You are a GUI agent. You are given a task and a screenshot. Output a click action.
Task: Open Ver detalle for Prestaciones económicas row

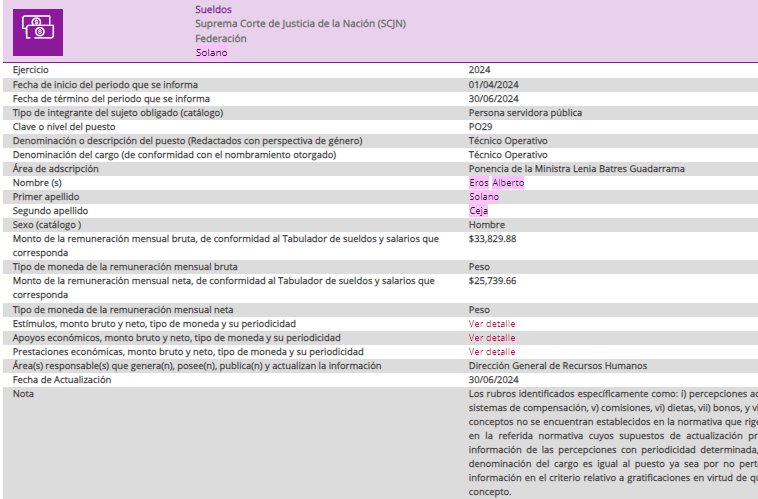(492, 352)
